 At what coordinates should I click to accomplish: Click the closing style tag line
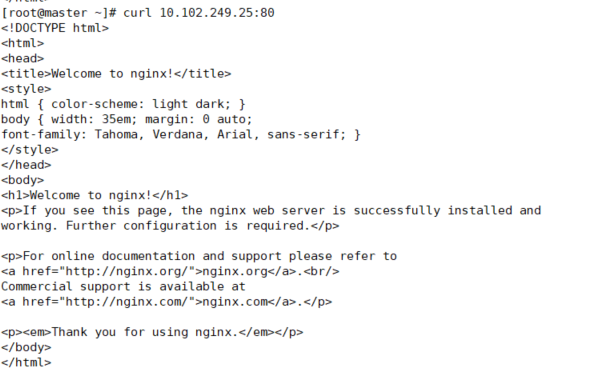click(30, 150)
